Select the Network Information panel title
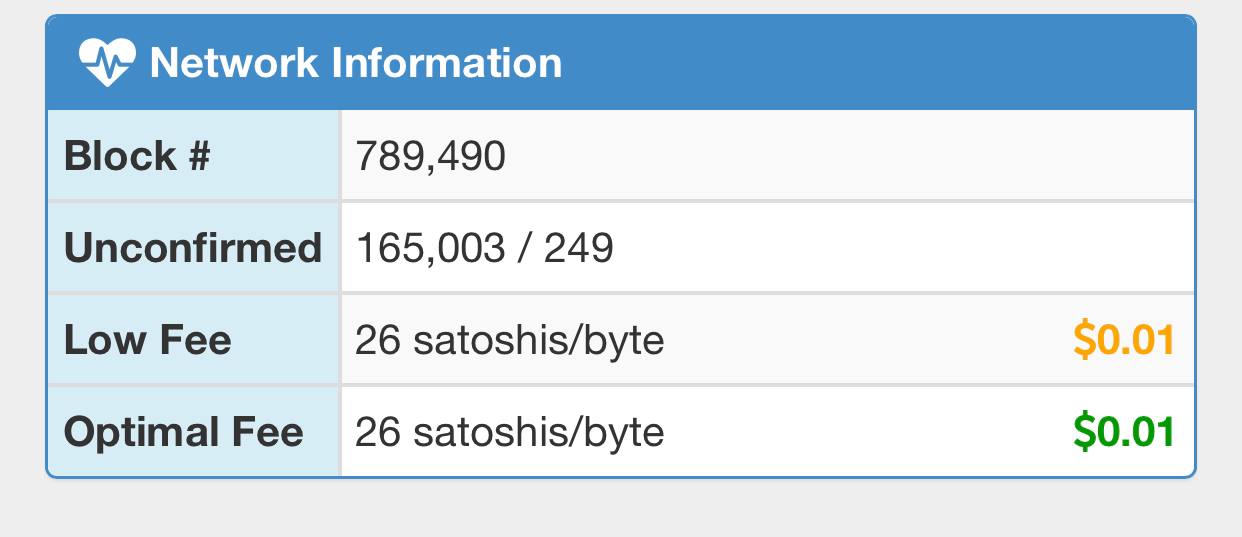1242x537 pixels. pos(355,63)
